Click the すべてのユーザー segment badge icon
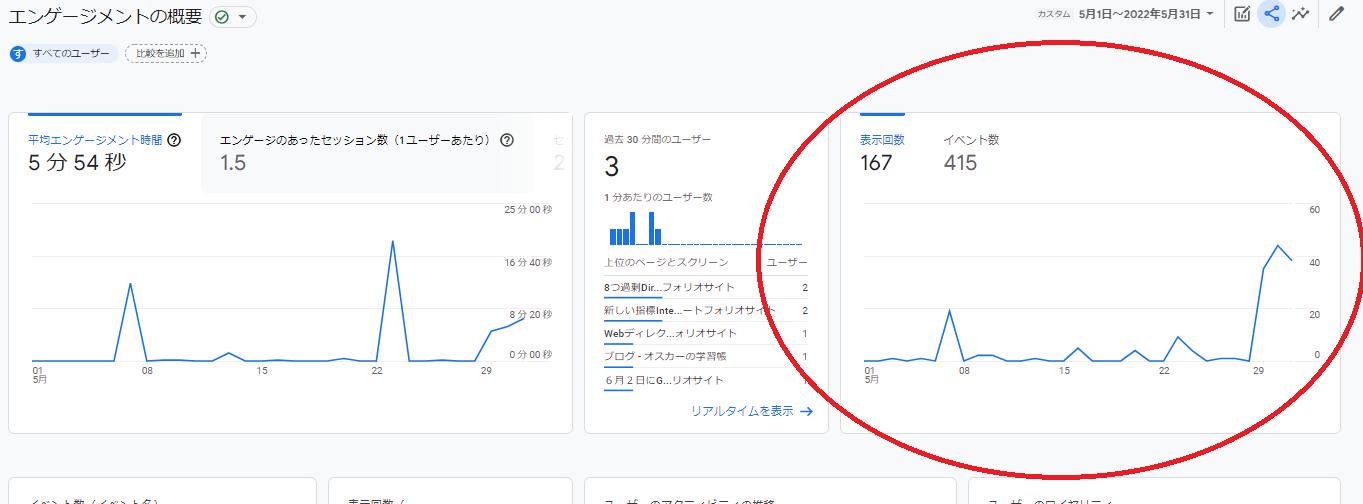Viewport: 1363px width, 504px height. (18, 54)
